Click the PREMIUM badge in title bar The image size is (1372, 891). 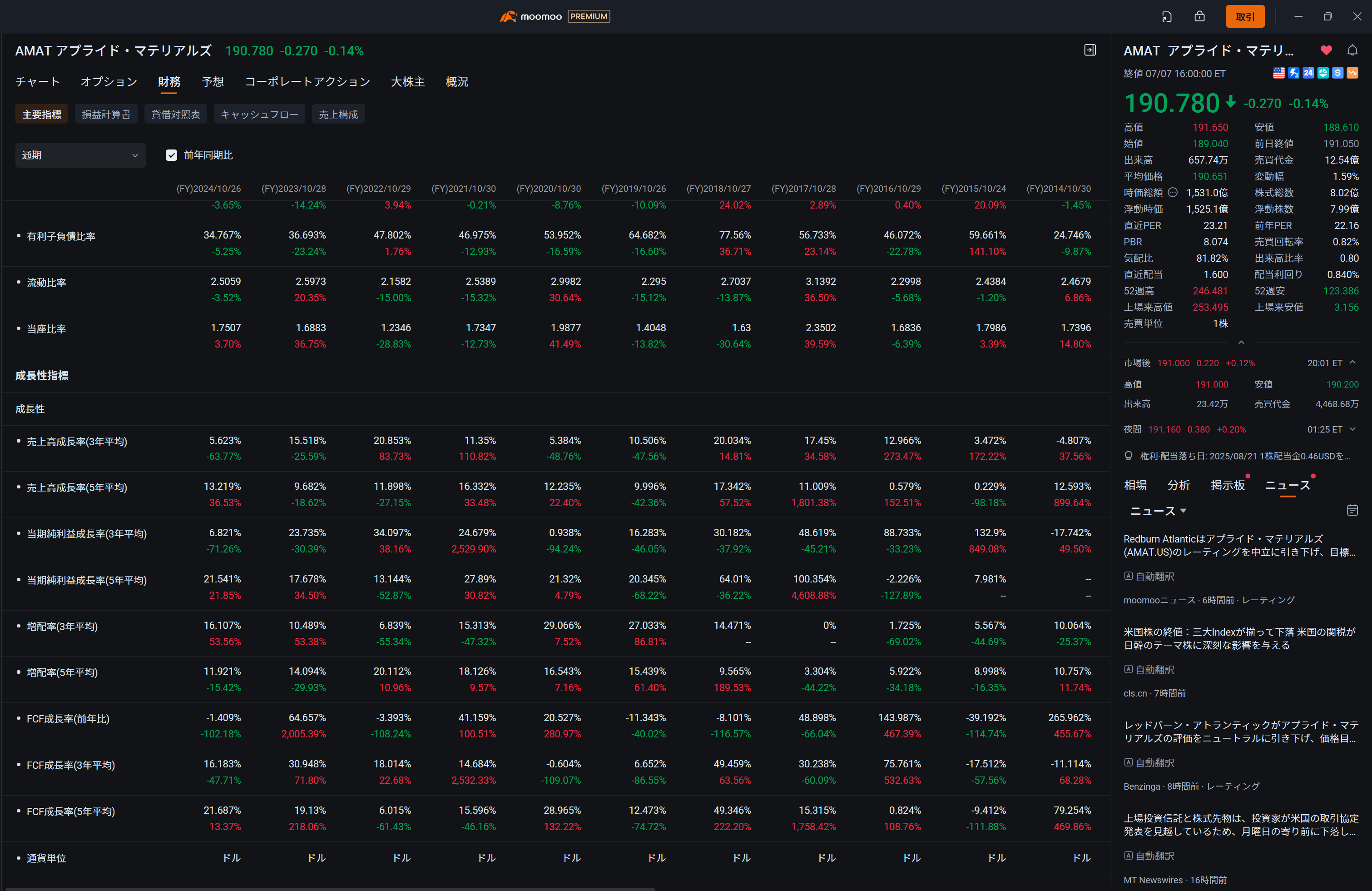[589, 16]
